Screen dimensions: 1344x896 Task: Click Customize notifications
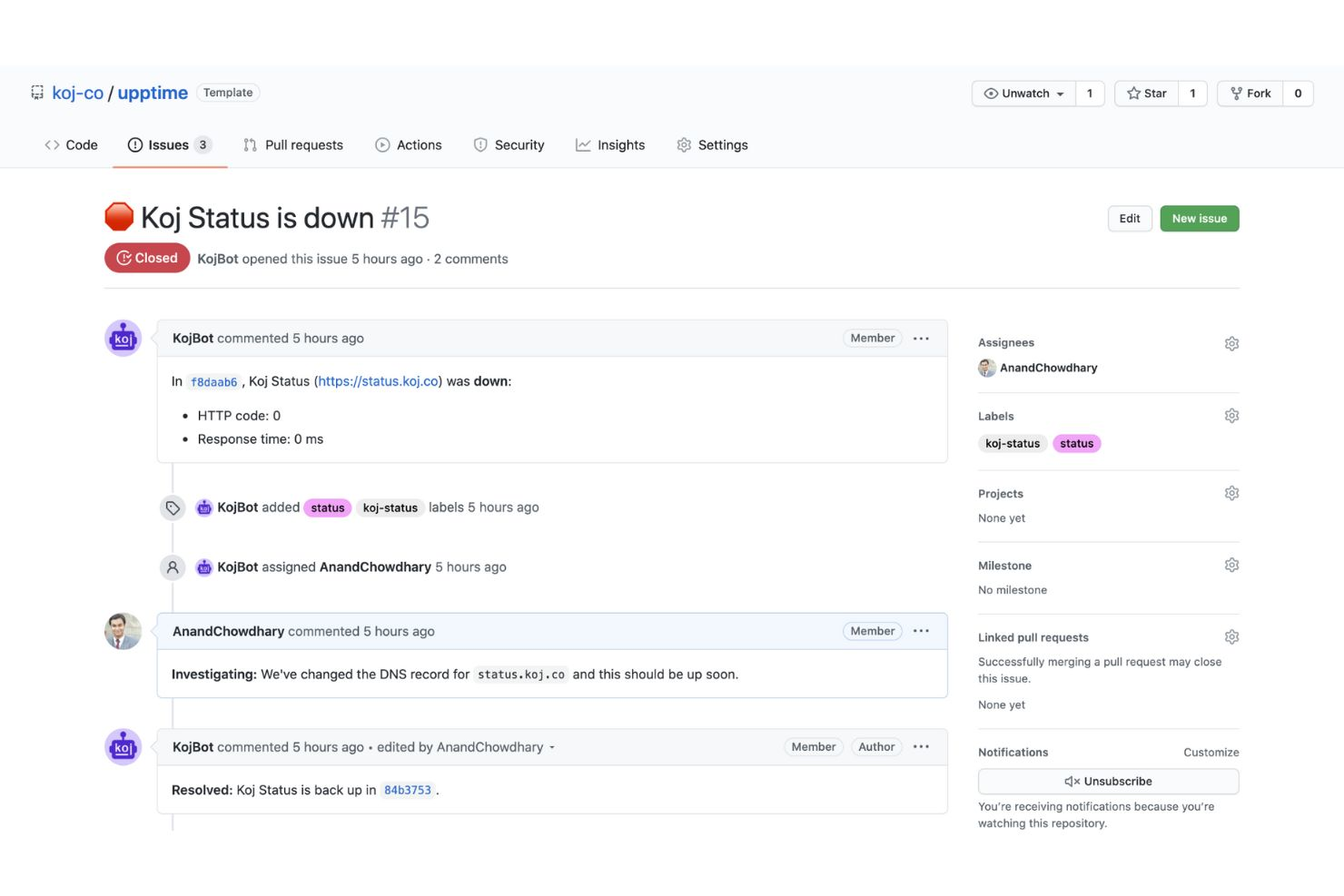[1211, 753]
